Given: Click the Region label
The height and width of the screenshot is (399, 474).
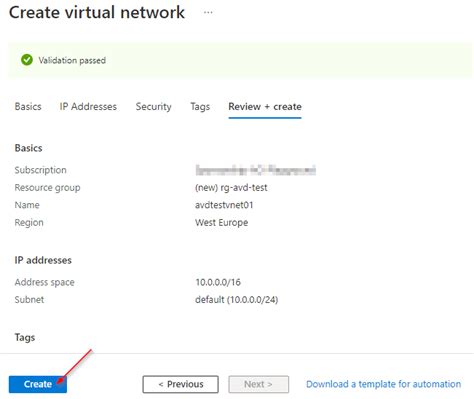Looking at the screenshot, I should 29,223.
